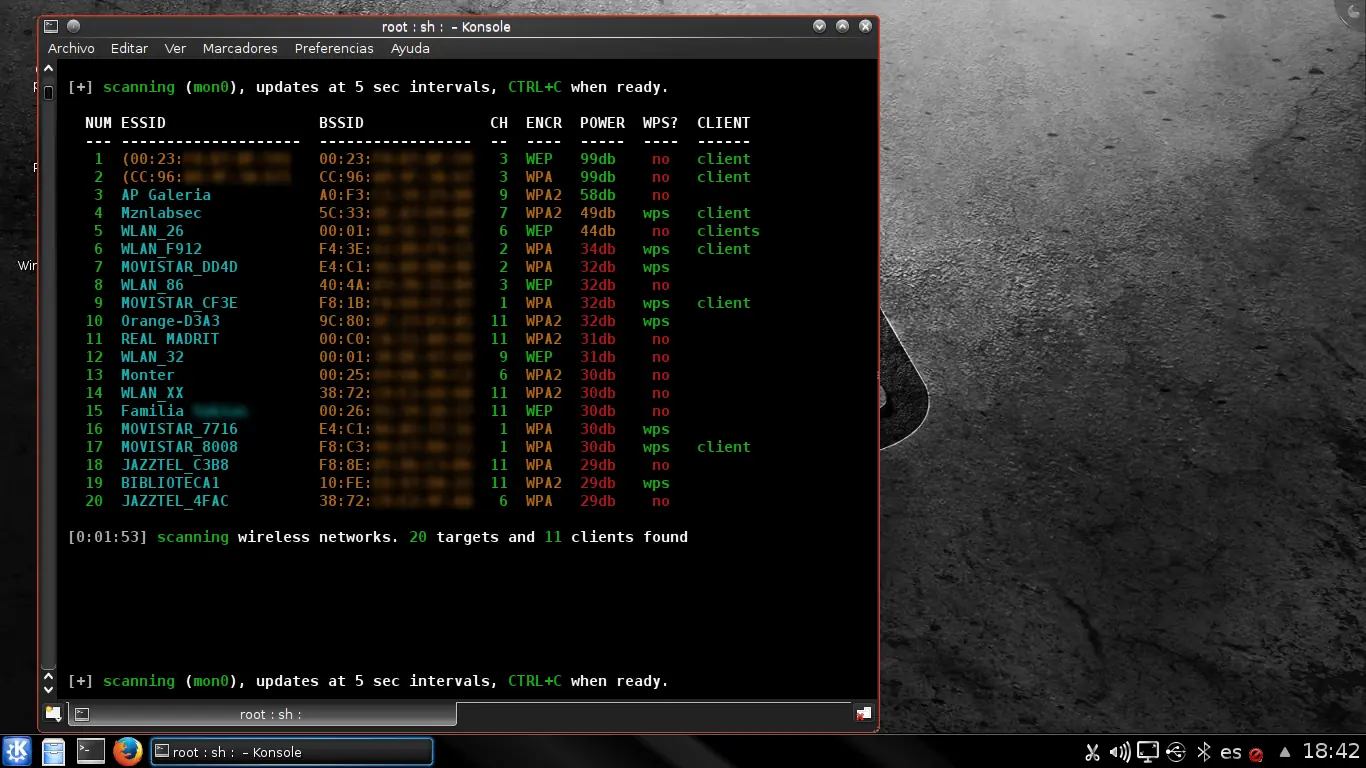Maximize the Konsole window
This screenshot has width=1366, height=768.
[842, 26]
